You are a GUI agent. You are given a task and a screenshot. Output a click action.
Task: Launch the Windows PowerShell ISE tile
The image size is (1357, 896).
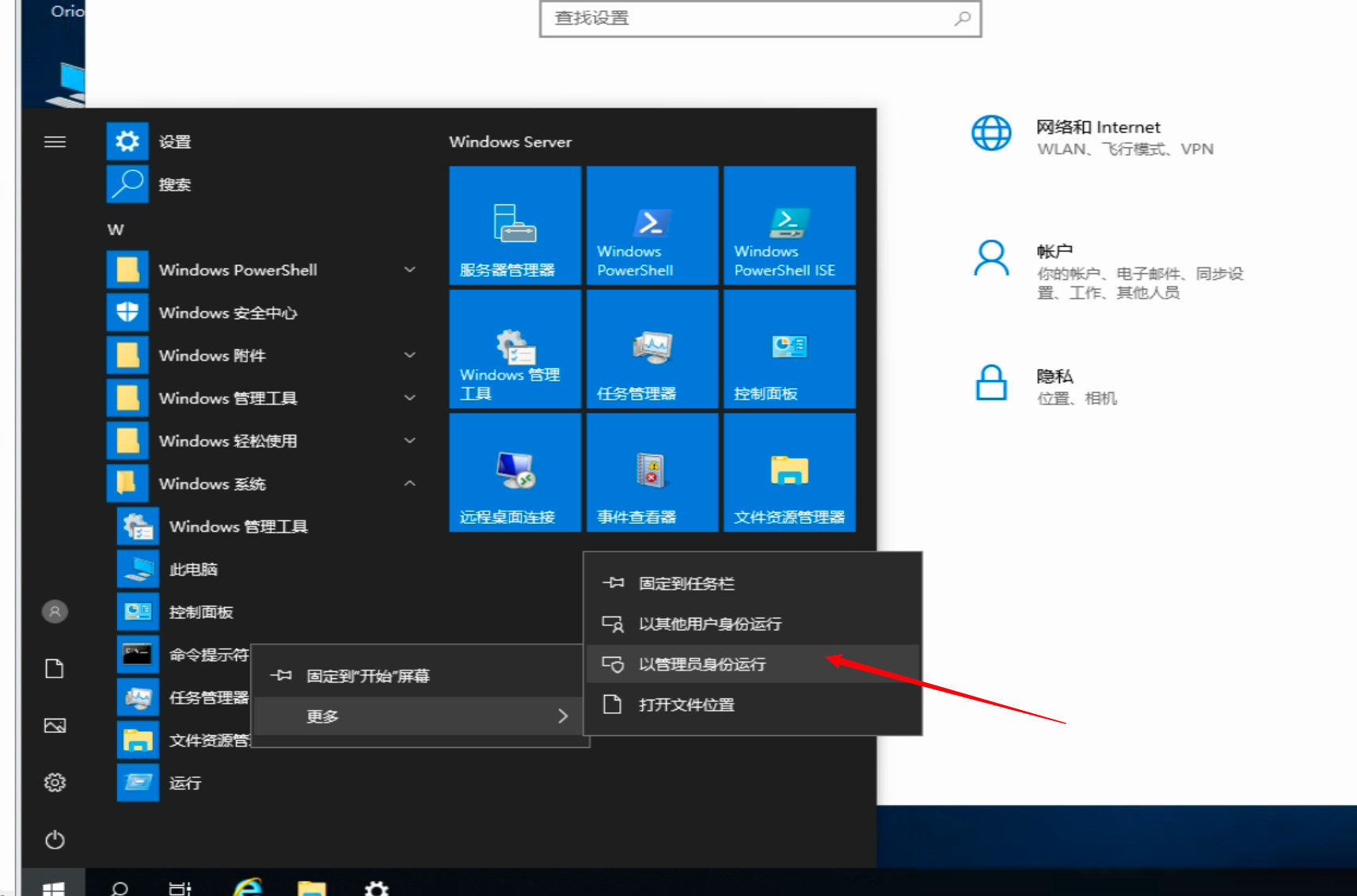coord(789,226)
